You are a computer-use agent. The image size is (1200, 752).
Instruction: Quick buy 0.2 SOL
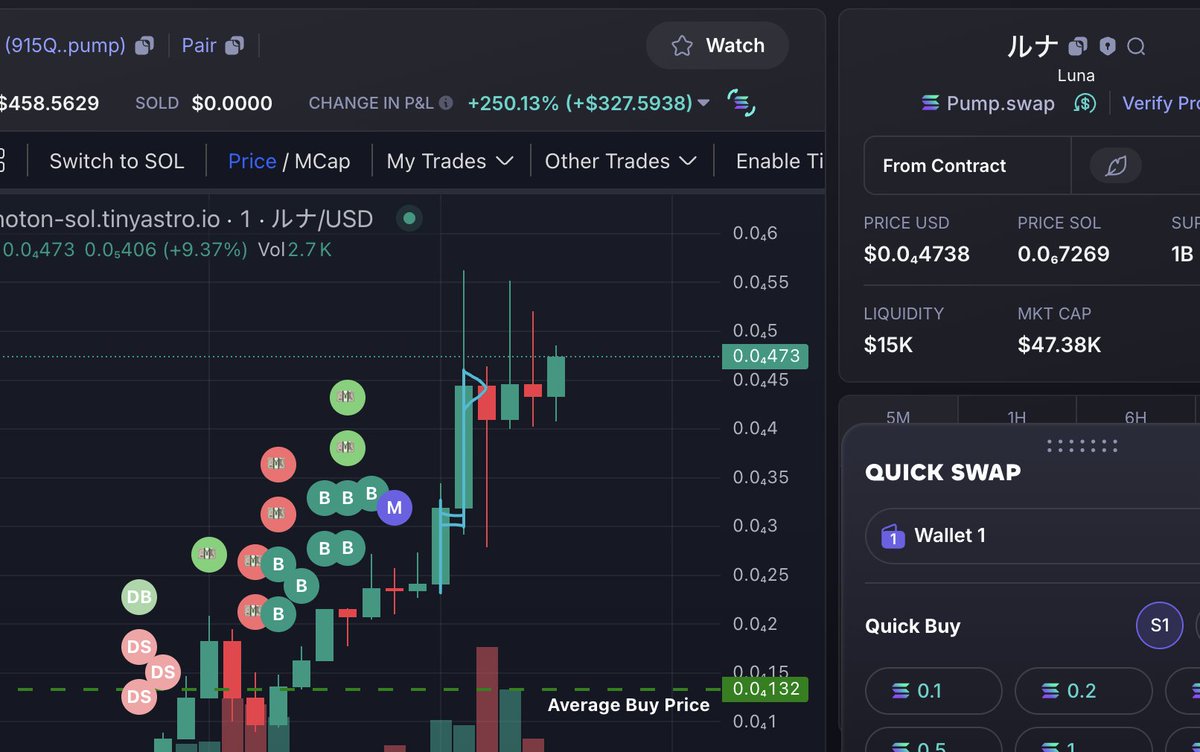(1083, 691)
